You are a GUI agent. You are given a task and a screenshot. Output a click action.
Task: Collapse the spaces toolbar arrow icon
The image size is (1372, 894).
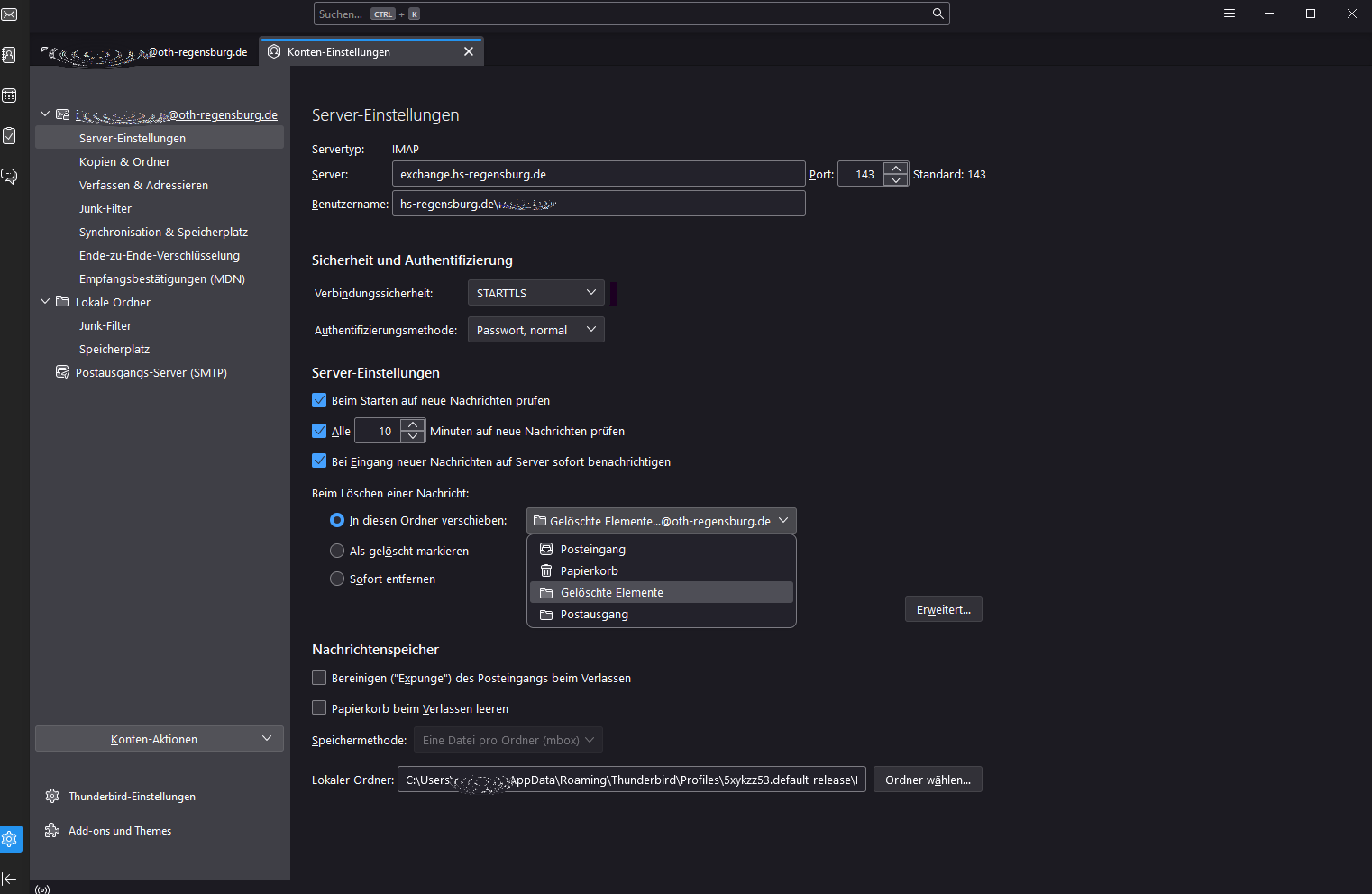point(9,879)
